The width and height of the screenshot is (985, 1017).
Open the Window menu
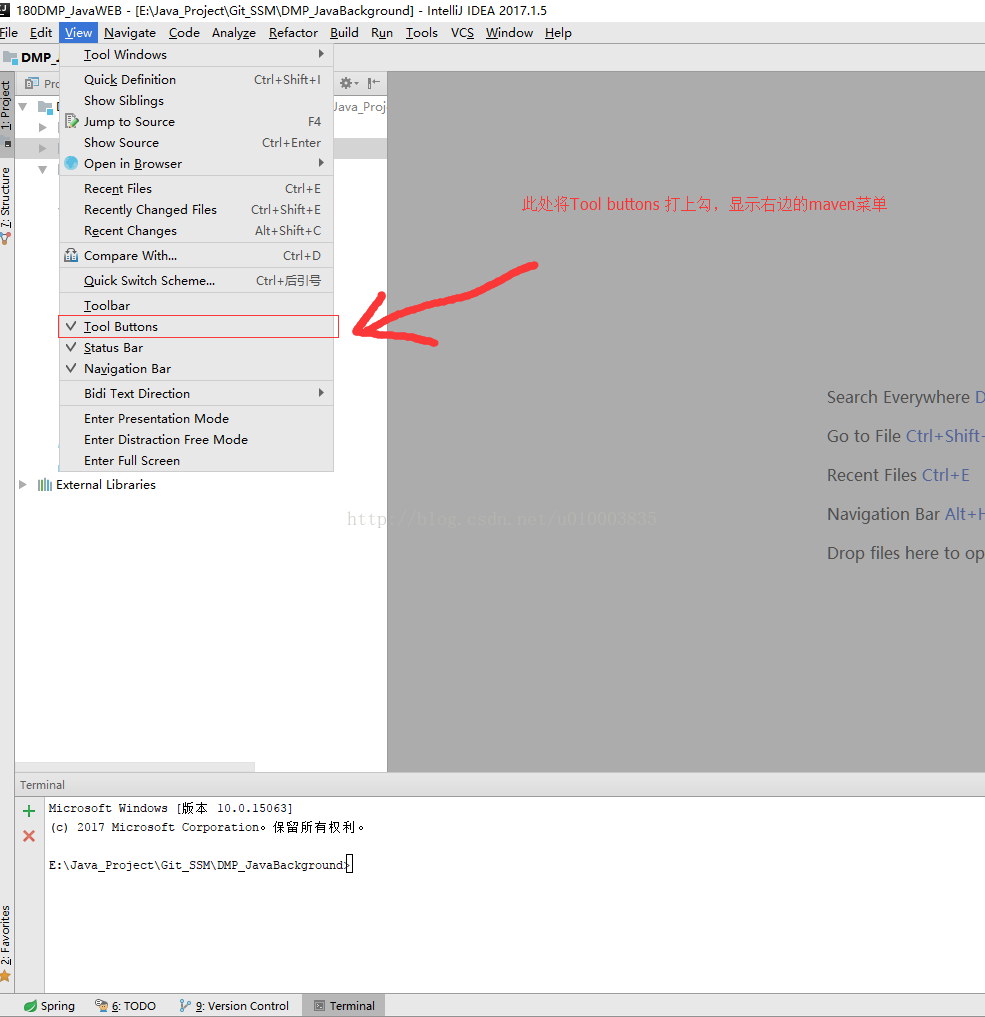pyautogui.click(x=509, y=32)
